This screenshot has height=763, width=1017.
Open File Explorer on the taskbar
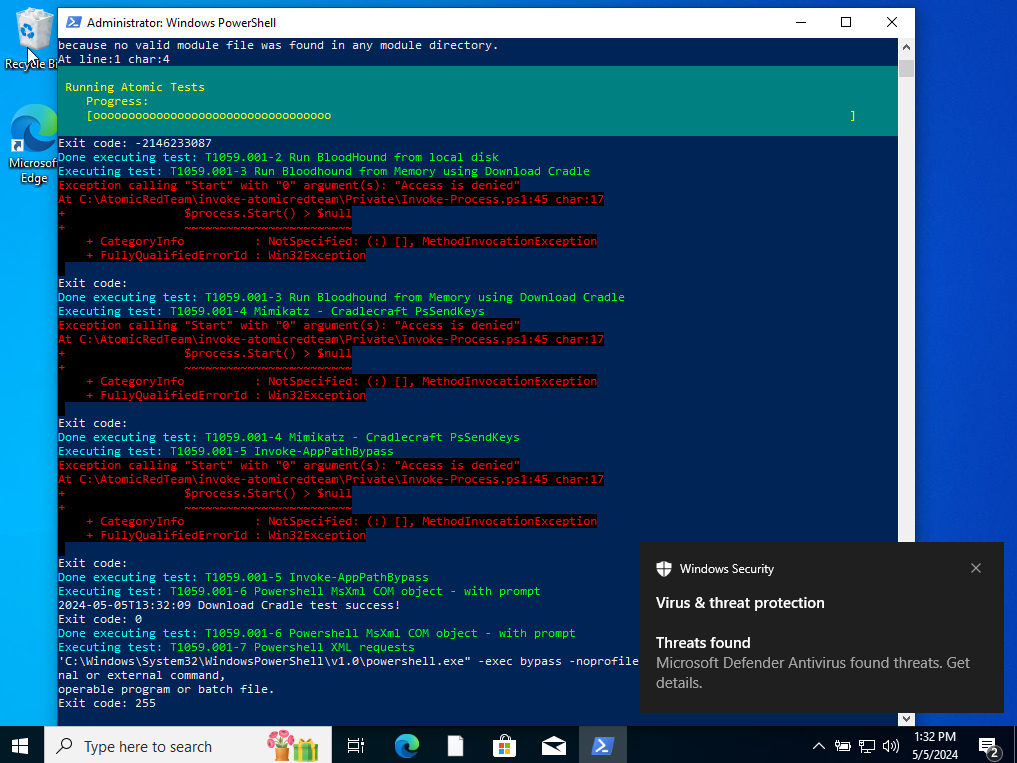(x=456, y=745)
